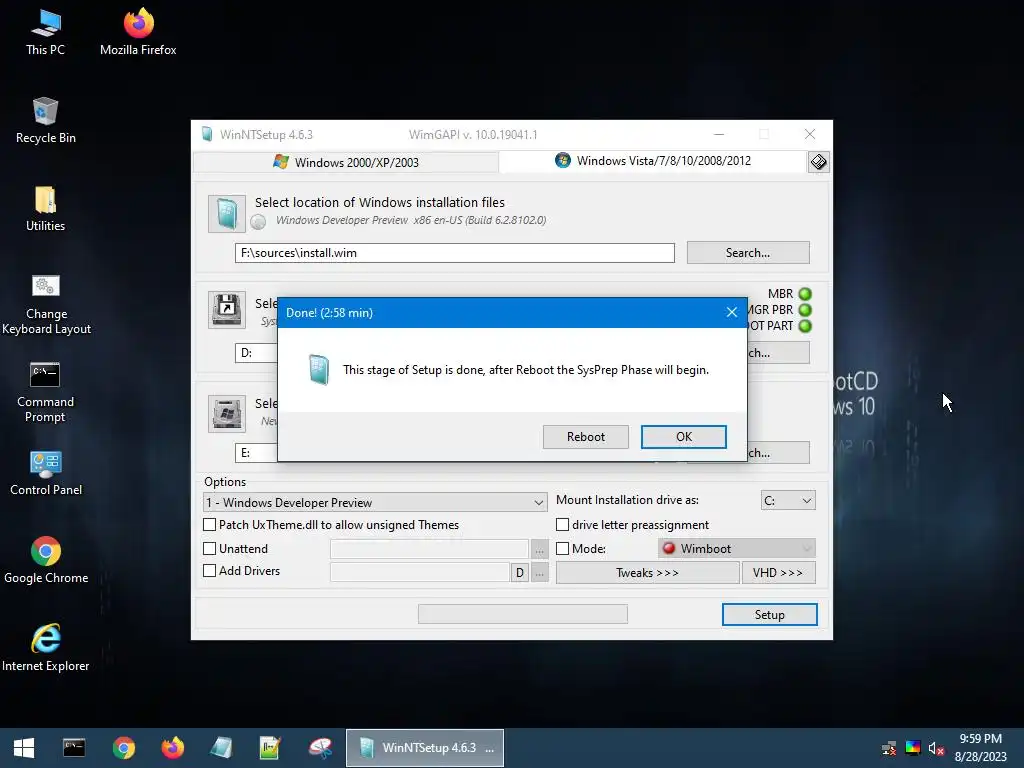Click the boot drive floppy icon
Viewport: 1024px width, 768px height.
[x=227, y=310]
